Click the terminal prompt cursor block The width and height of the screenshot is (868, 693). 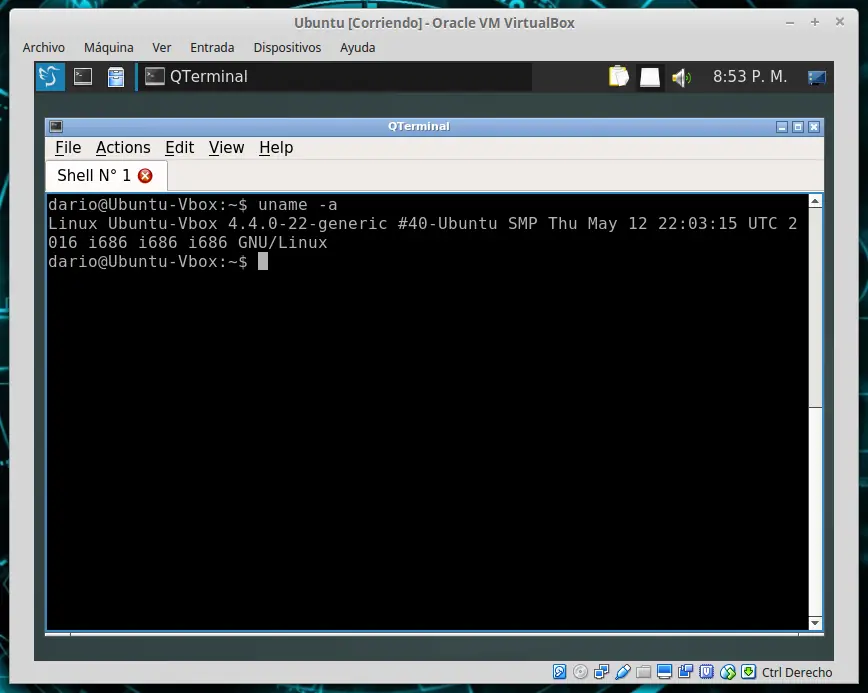click(263, 261)
